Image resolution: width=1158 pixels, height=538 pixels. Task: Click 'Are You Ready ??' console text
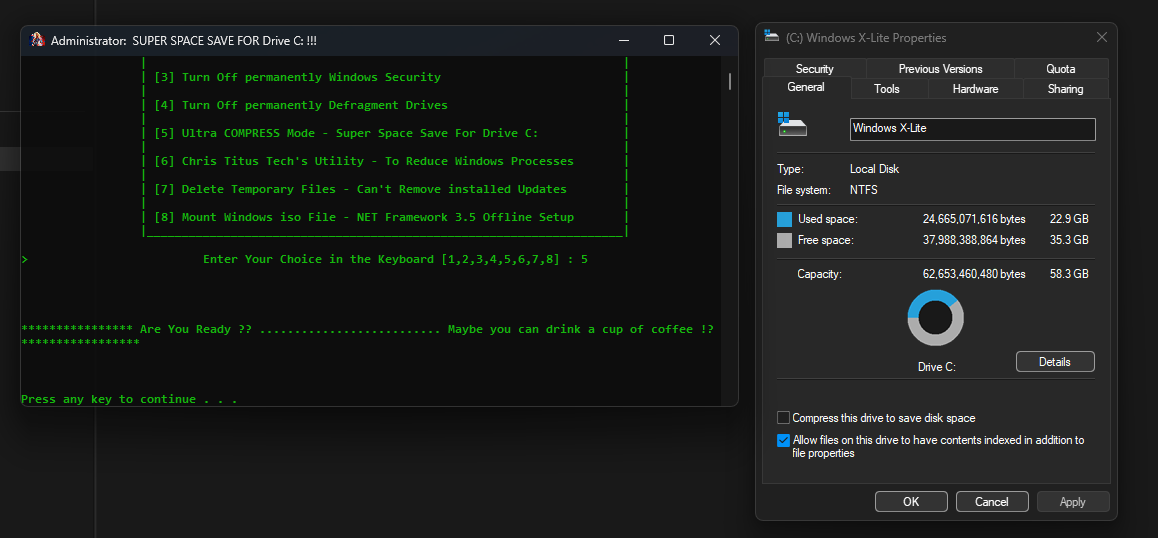pyautogui.click(x=196, y=329)
